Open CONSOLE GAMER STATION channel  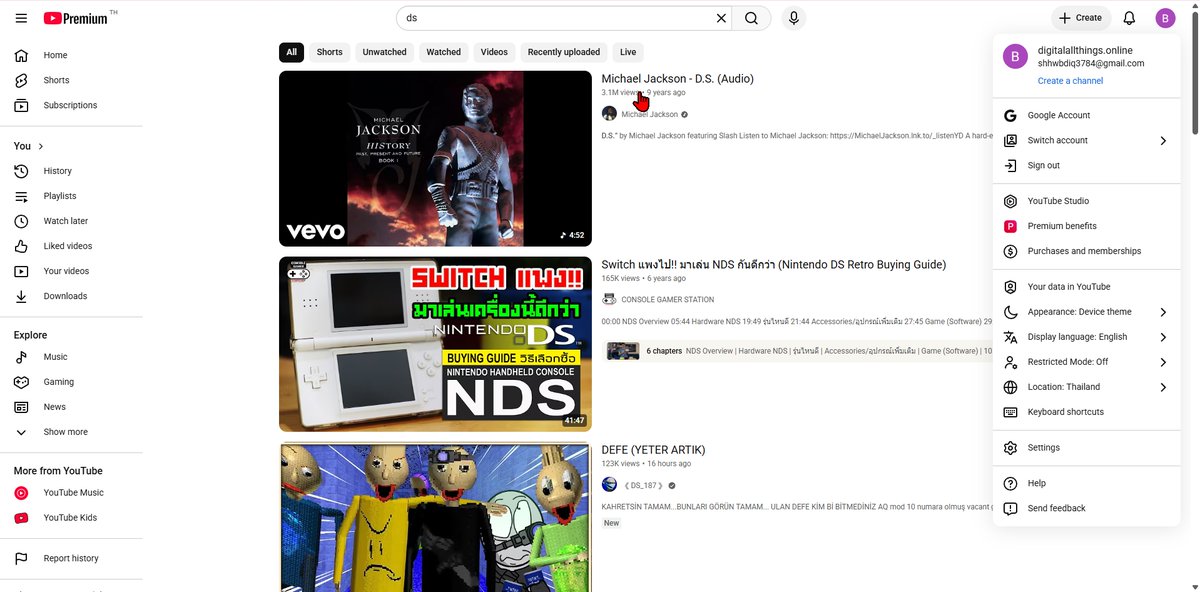(667, 300)
